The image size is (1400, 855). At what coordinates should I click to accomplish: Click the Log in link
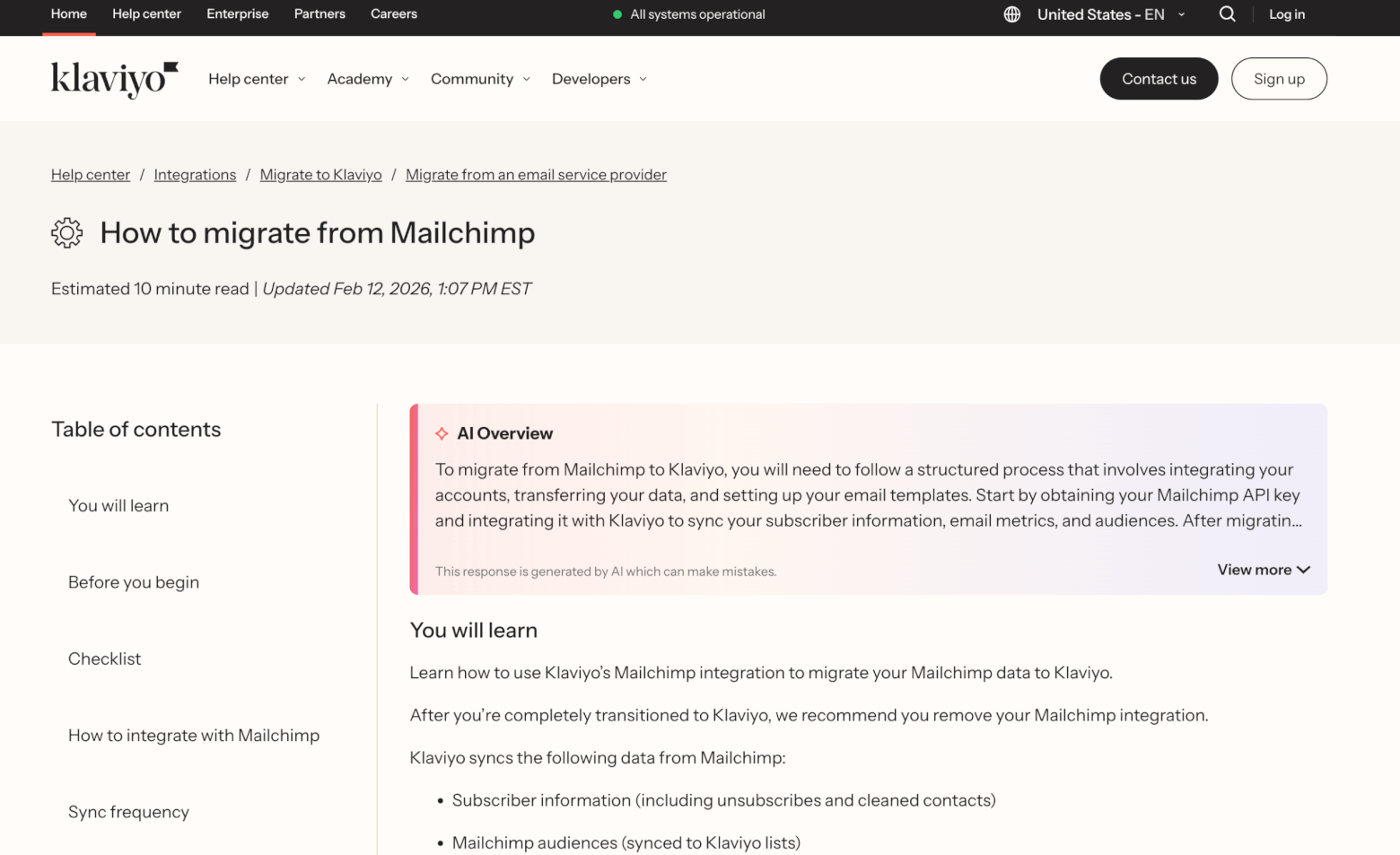point(1286,14)
